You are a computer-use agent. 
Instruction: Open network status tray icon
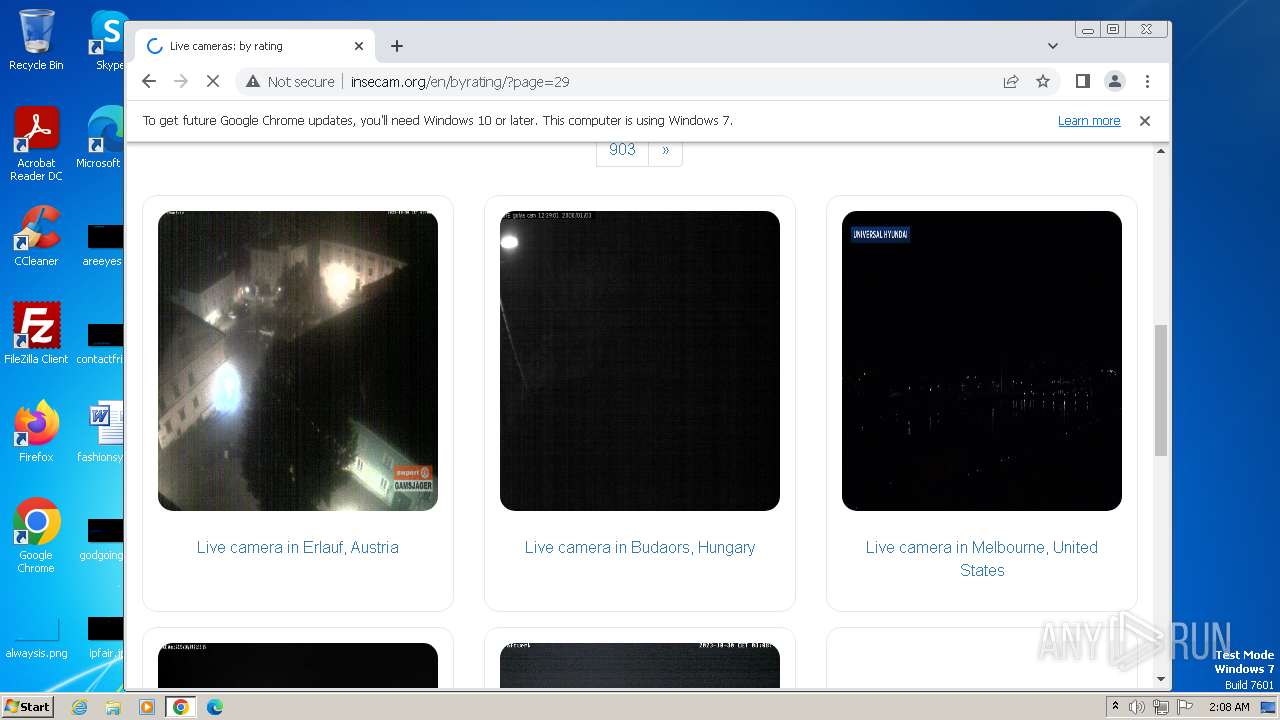pyautogui.click(x=1160, y=707)
